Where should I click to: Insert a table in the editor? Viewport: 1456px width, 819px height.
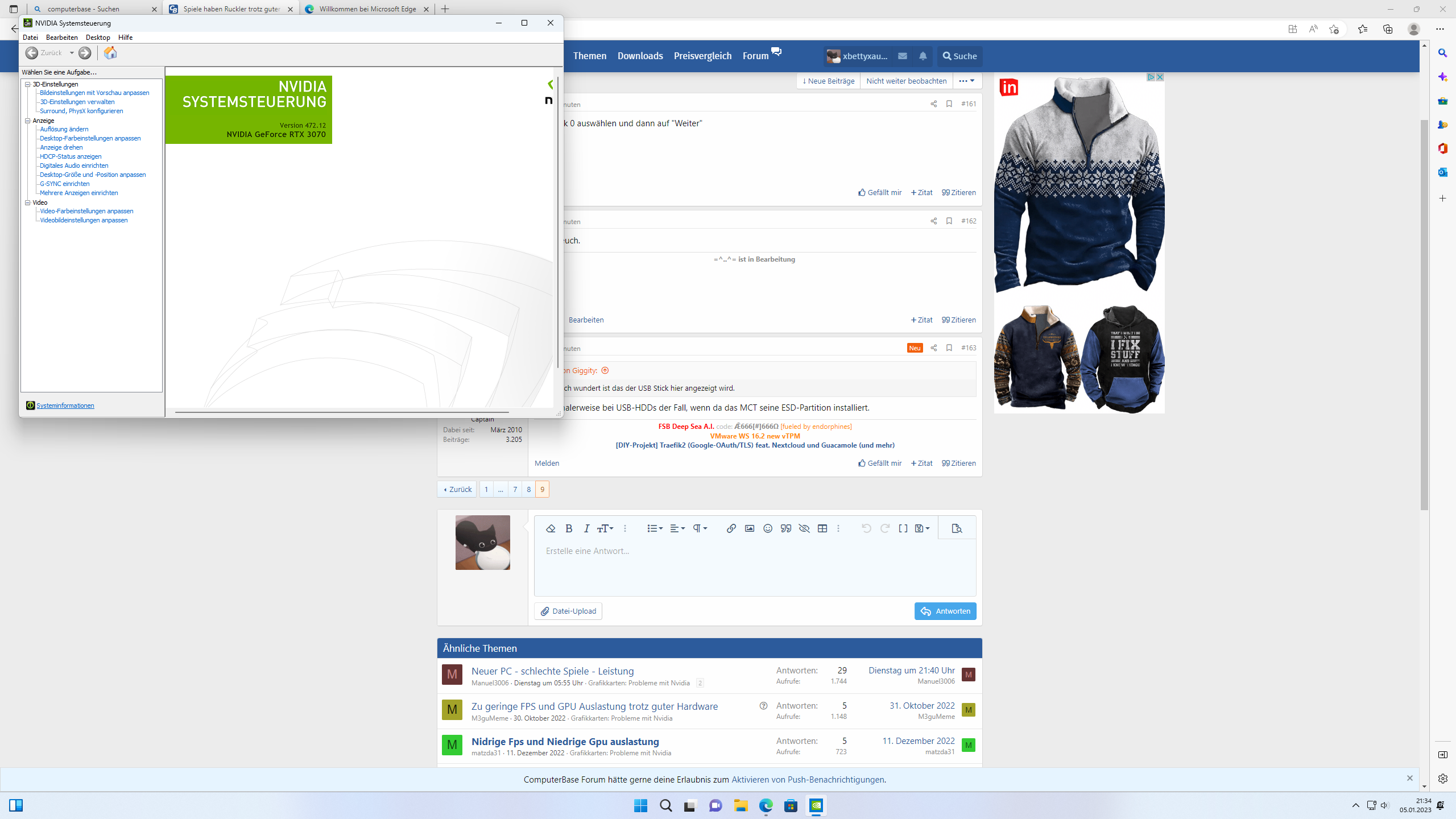click(x=822, y=528)
